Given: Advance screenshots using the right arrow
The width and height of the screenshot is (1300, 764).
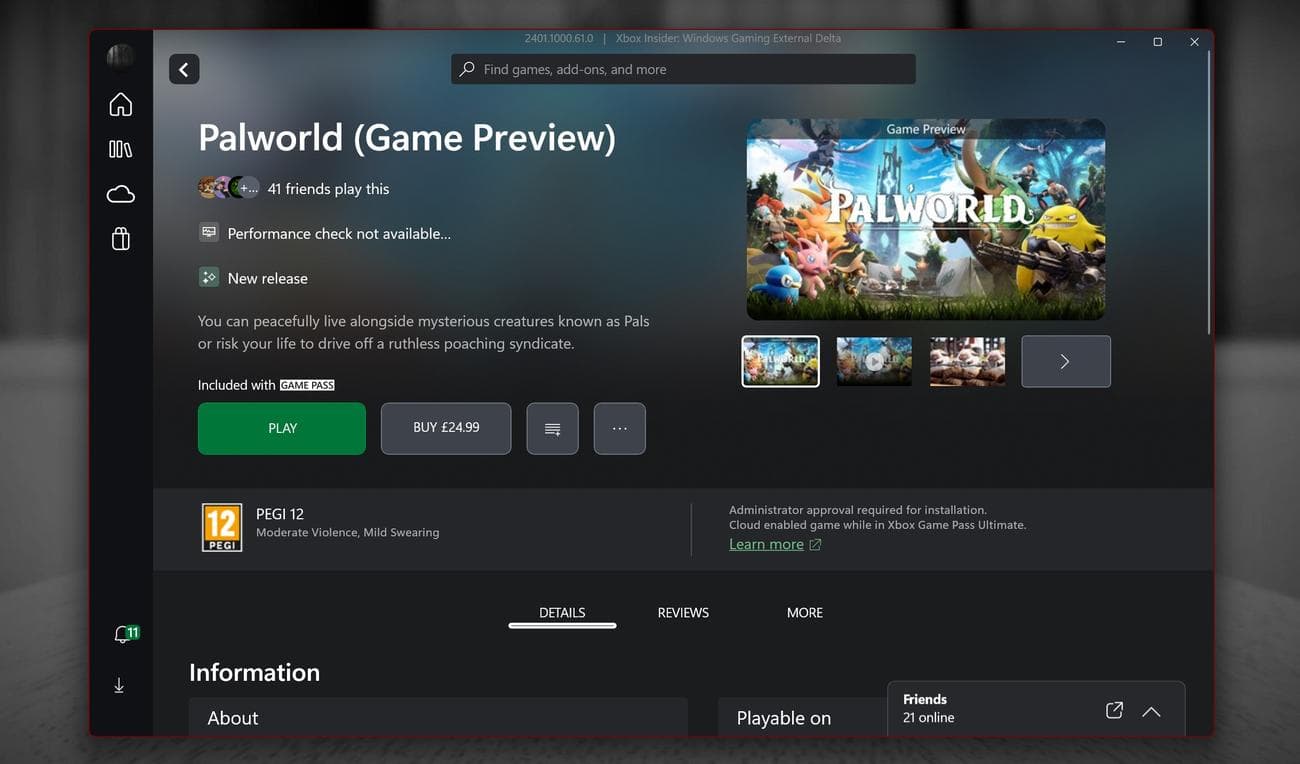Looking at the screenshot, I should (1065, 361).
